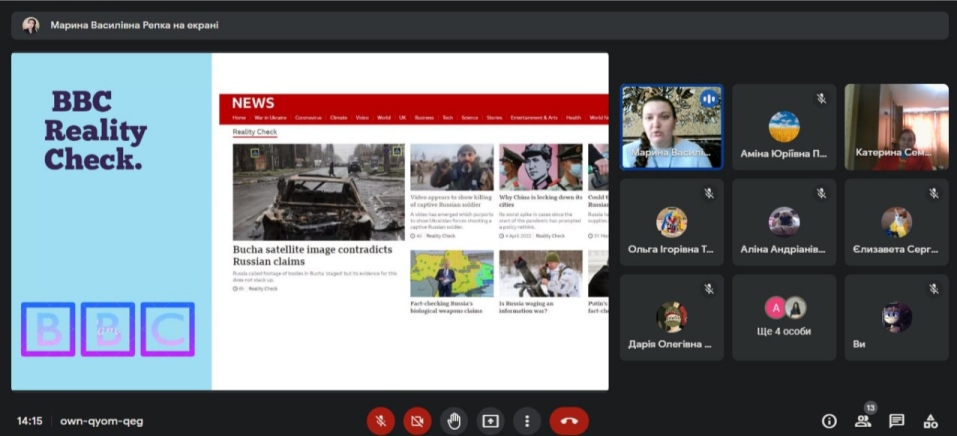This screenshot has width=957, height=436.
Task: Click 'War in Ukraine' in BBC navigation
Action: point(270,117)
